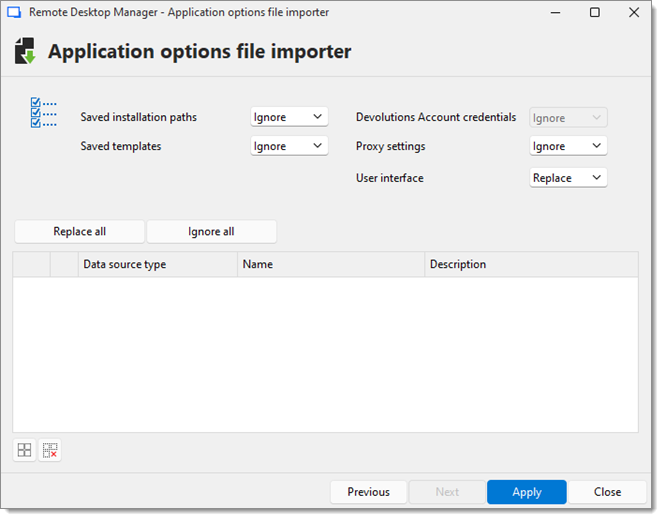Click the select all grid icon
This screenshot has height=519, width=662.
coord(24,450)
